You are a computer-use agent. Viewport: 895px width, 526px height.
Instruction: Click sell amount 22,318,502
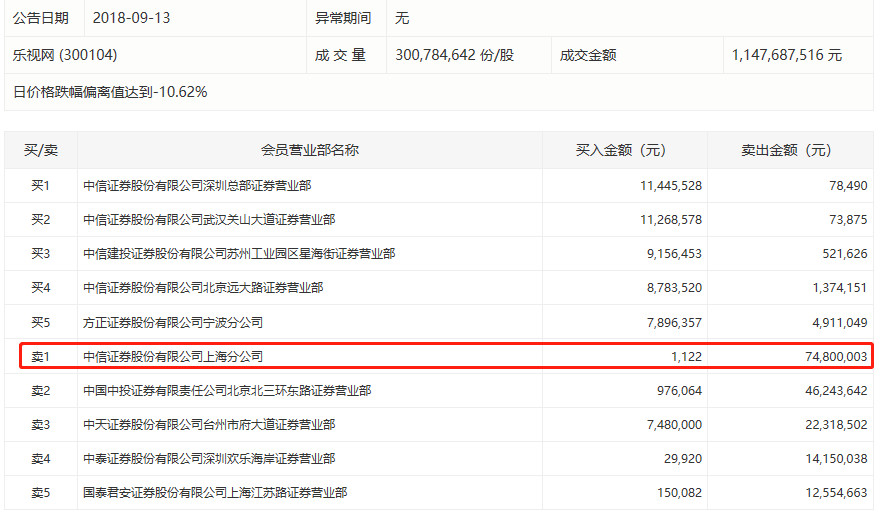coord(836,425)
